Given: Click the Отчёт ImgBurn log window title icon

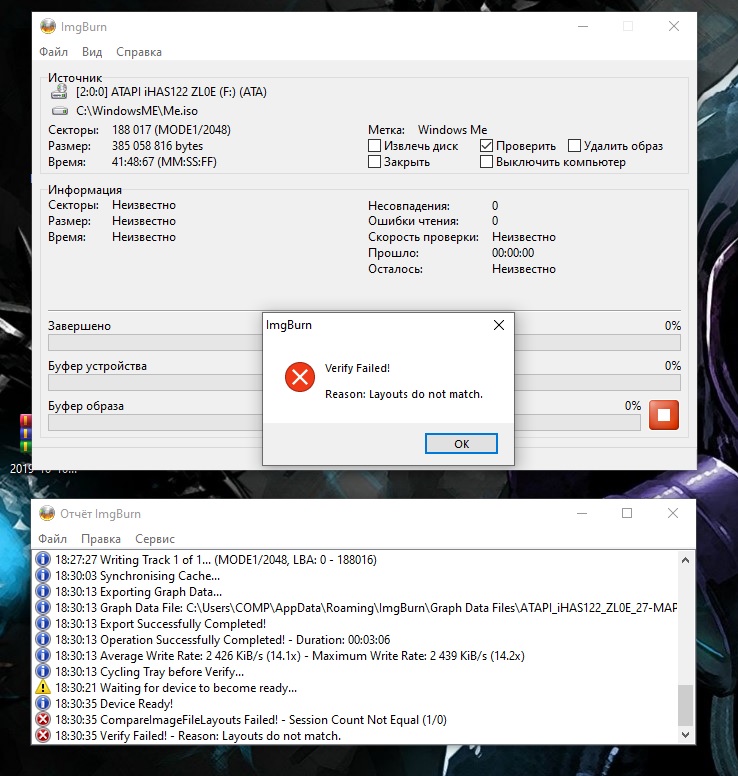Looking at the screenshot, I should point(47,514).
